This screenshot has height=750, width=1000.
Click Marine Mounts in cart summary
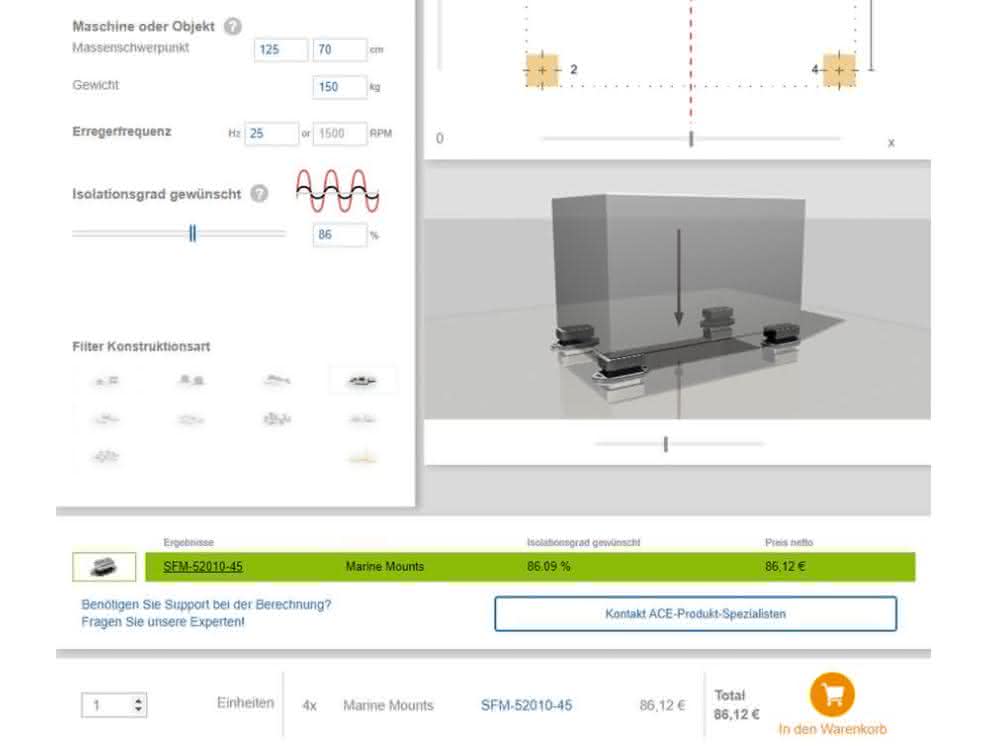(x=388, y=705)
